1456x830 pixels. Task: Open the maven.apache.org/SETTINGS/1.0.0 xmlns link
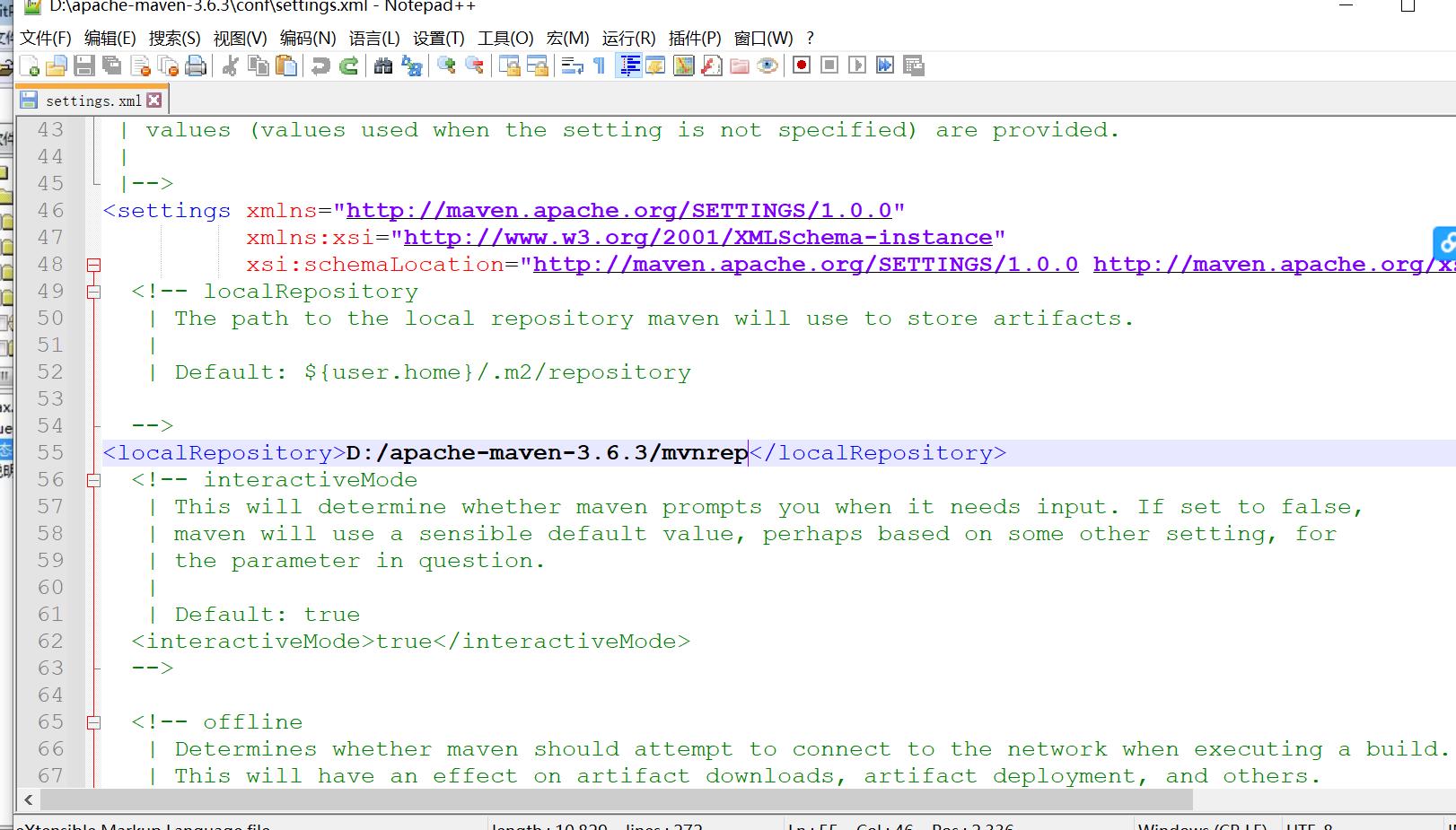coord(619,211)
